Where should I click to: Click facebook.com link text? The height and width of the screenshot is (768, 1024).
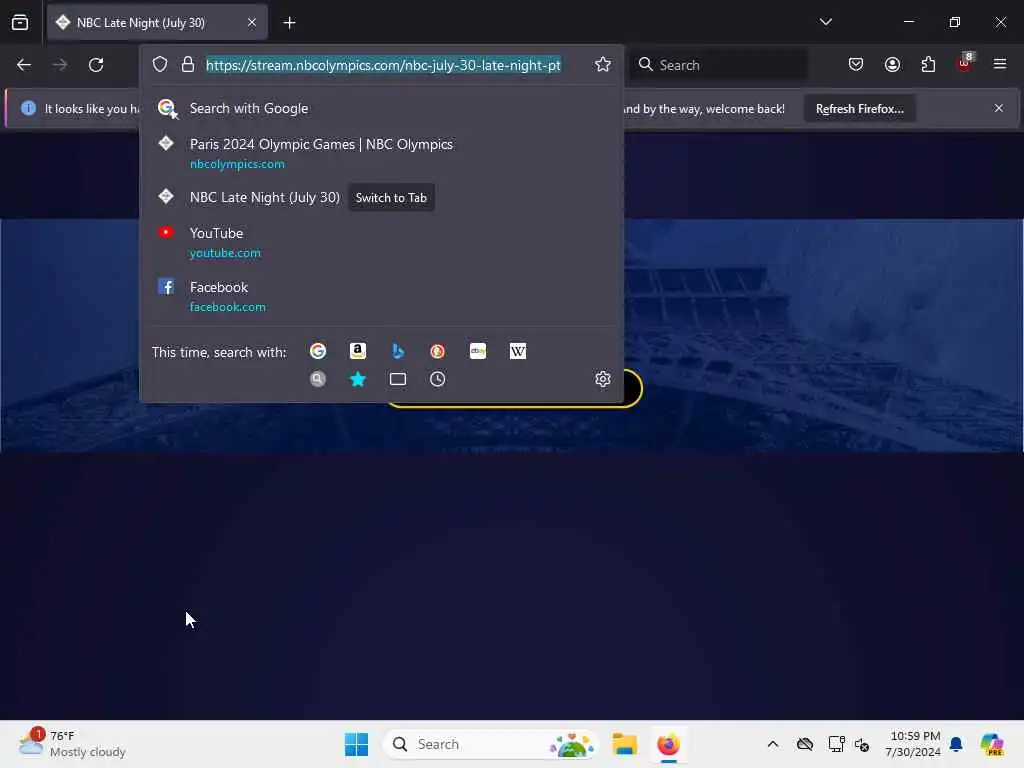tap(228, 307)
